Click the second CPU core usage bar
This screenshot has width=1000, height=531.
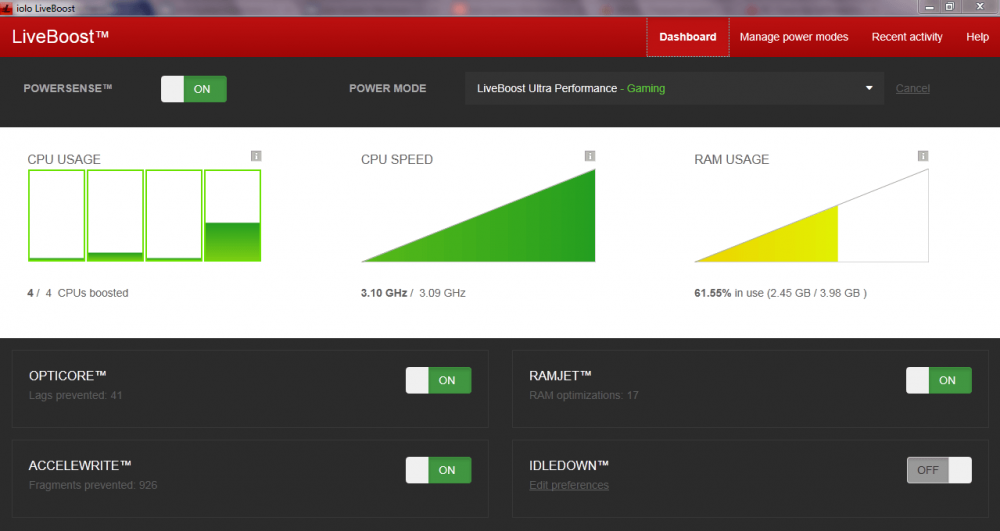pyautogui.click(x=115, y=215)
